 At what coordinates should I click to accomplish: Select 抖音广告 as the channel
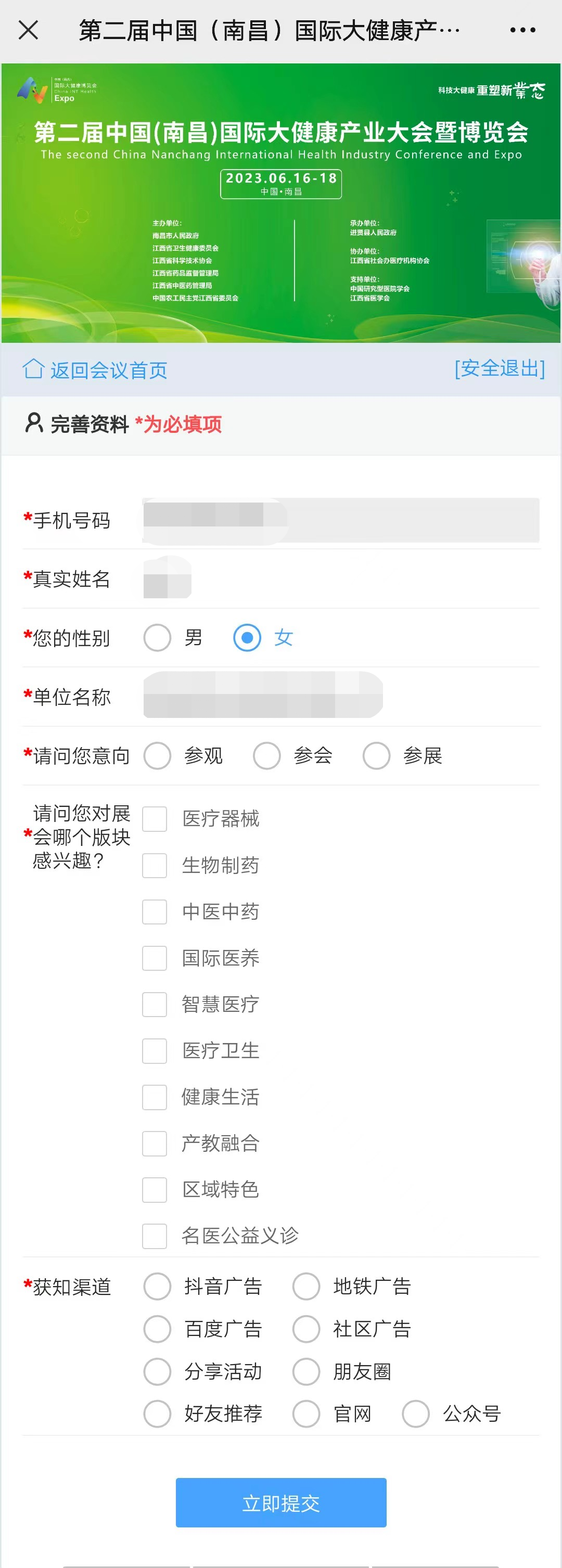pos(157,1286)
